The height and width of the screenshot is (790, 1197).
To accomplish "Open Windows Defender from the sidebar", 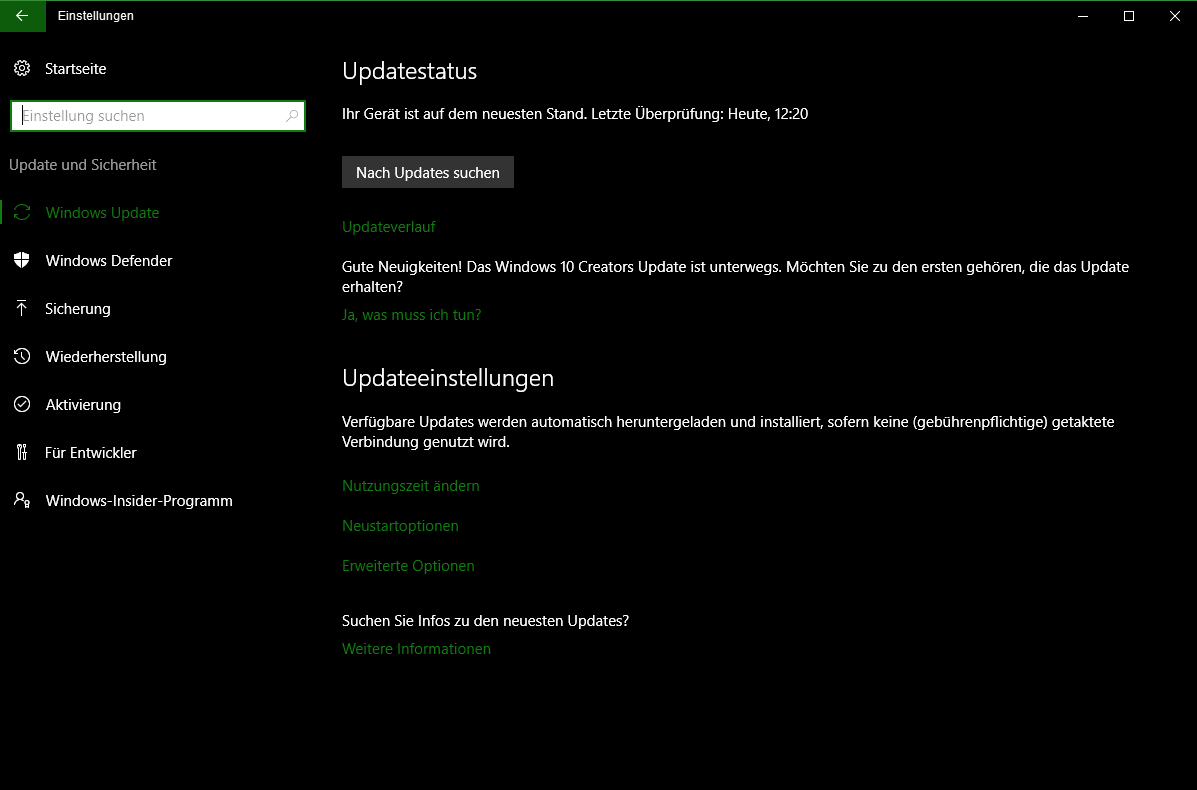I will point(22,260).
